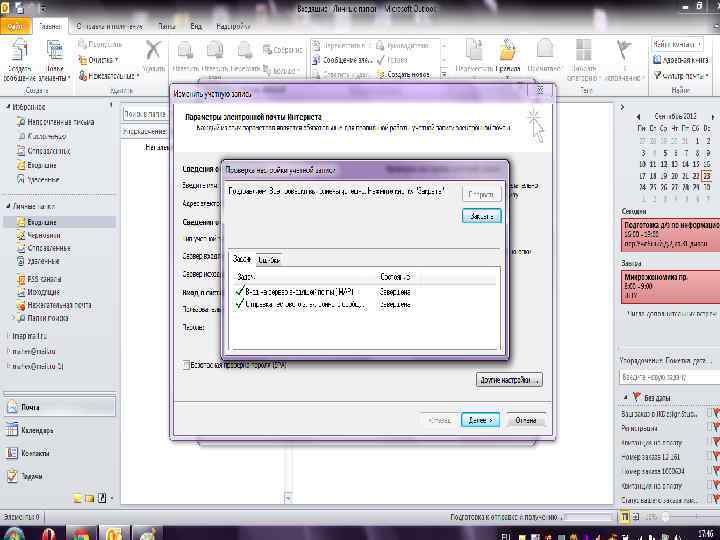Open the Junk dropdown in ribbon
720x540 pixels.
(x=109, y=75)
